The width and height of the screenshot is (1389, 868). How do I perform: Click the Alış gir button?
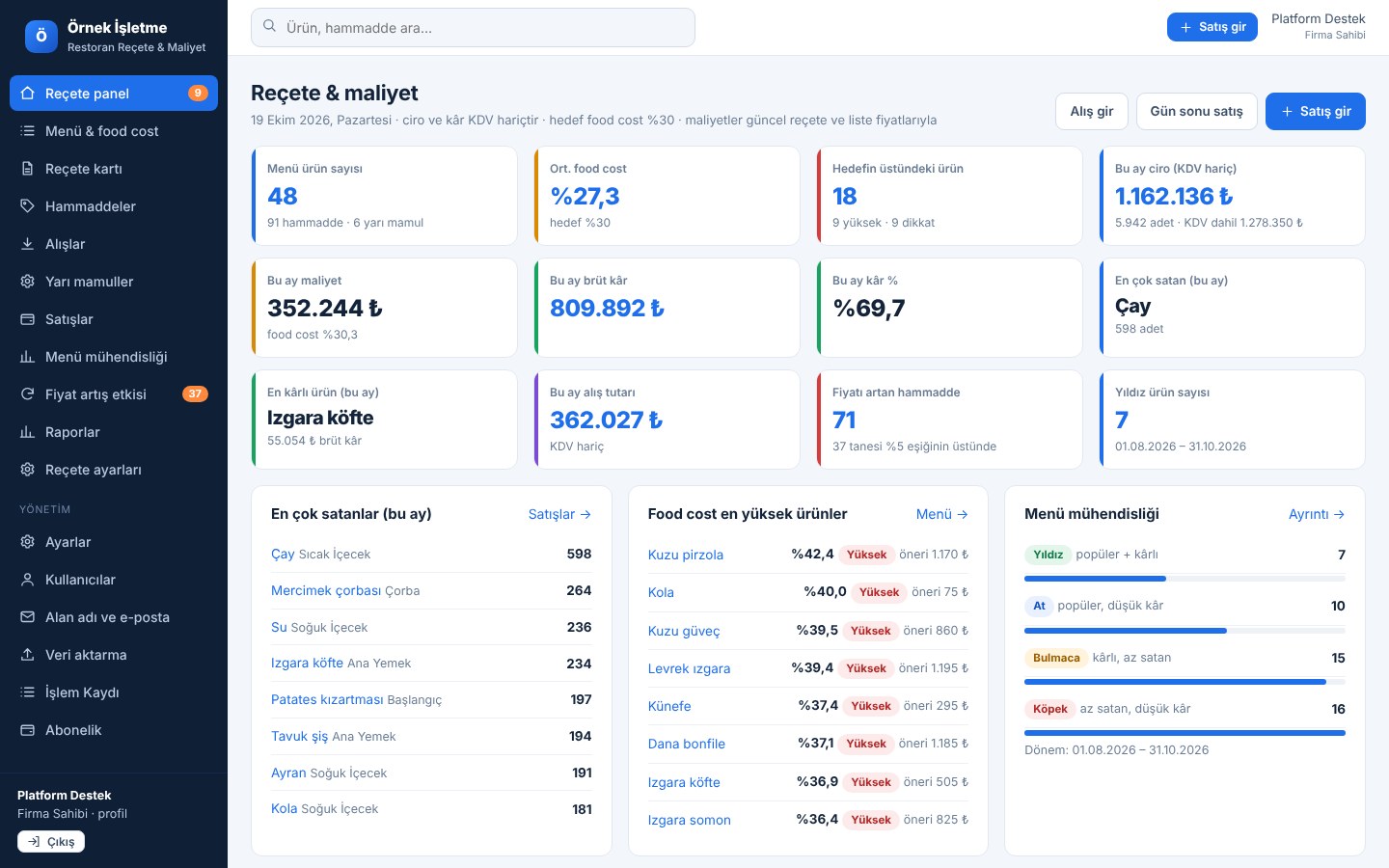[x=1092, y=111]
